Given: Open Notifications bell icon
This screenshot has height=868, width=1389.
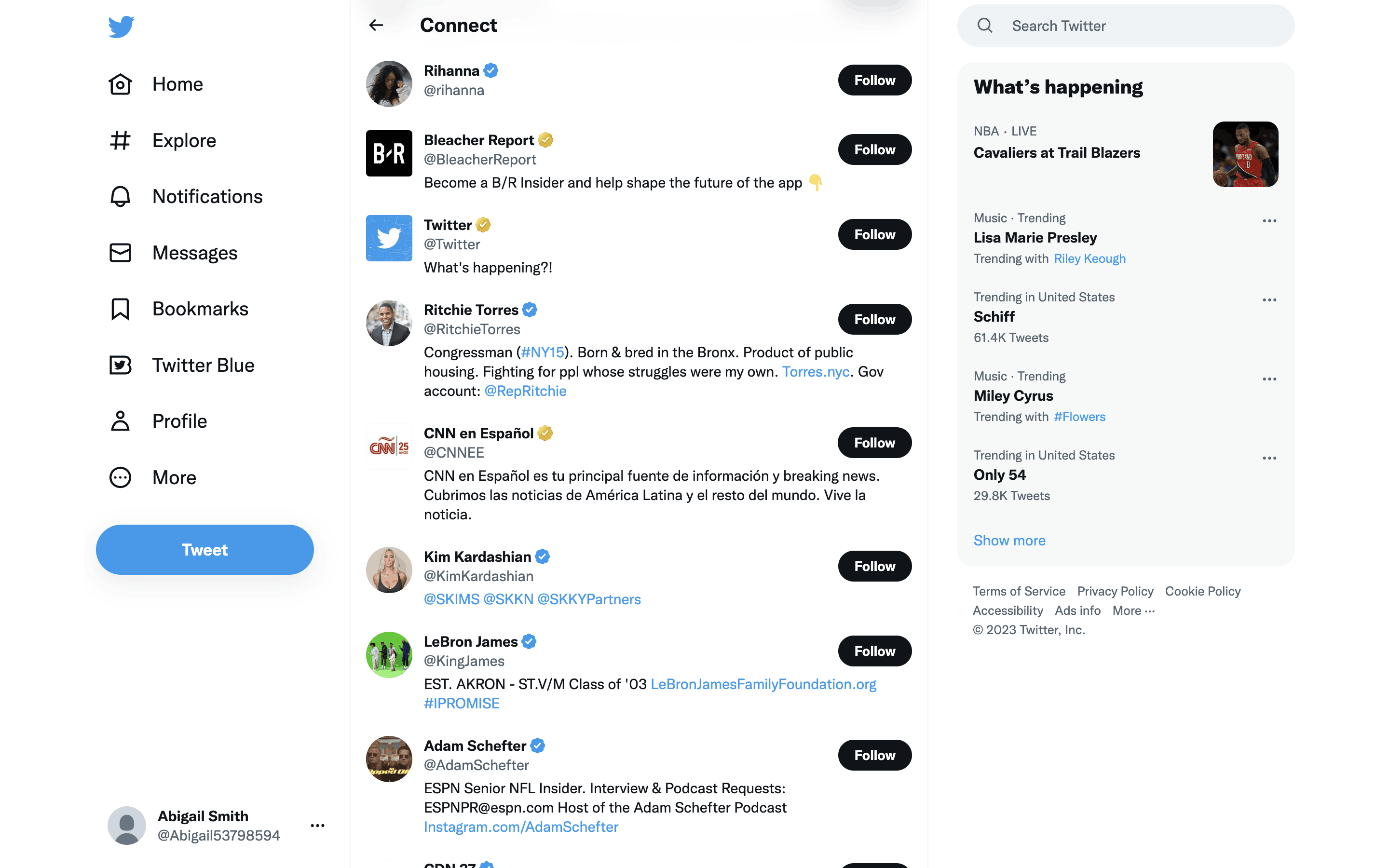Looking at the screenshot, I should [120, 196].
